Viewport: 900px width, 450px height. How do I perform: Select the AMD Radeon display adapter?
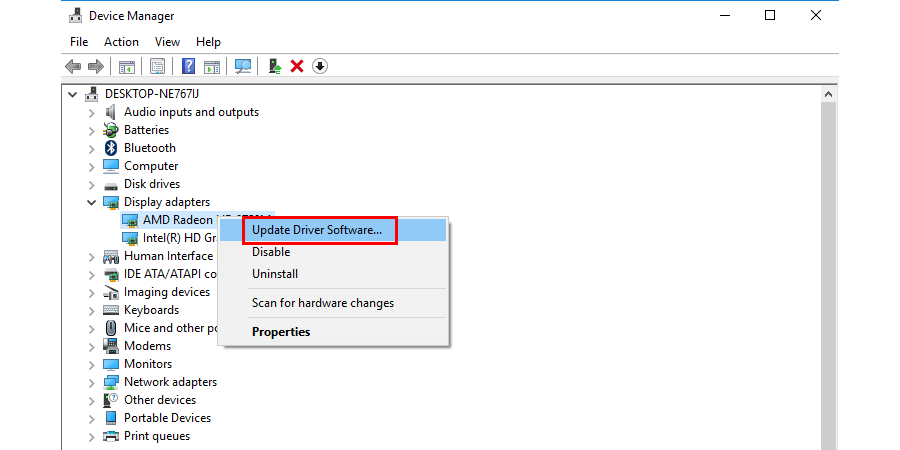(178, 220)
